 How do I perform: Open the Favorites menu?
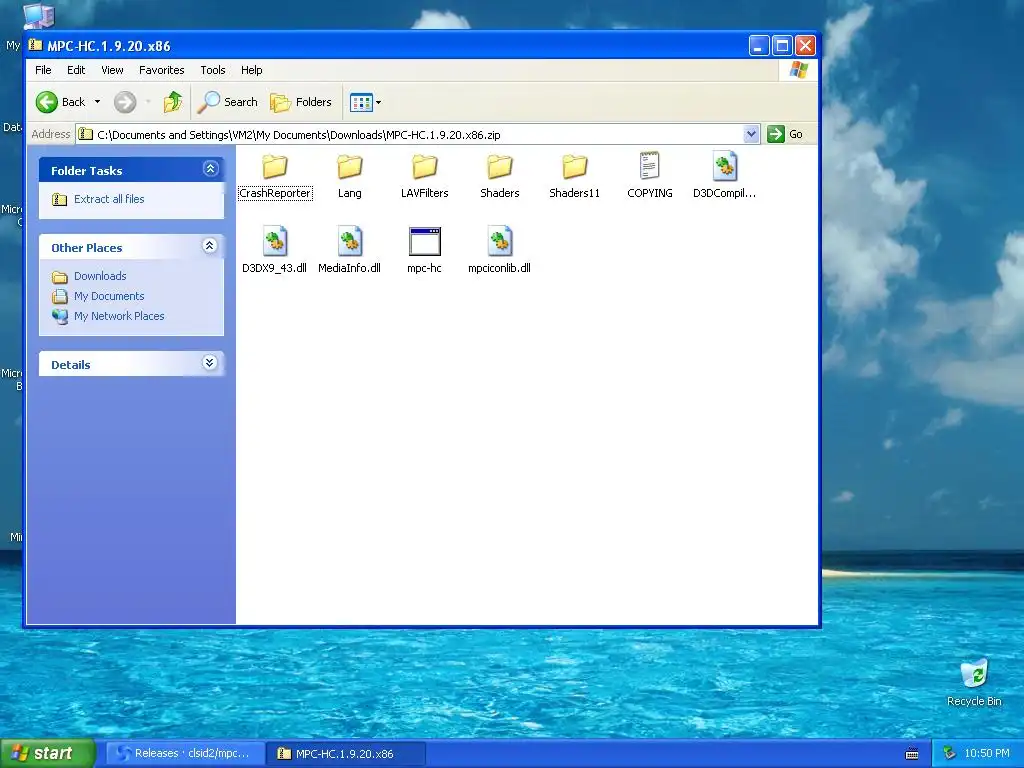pyautogui.click(x=161, y=70)
